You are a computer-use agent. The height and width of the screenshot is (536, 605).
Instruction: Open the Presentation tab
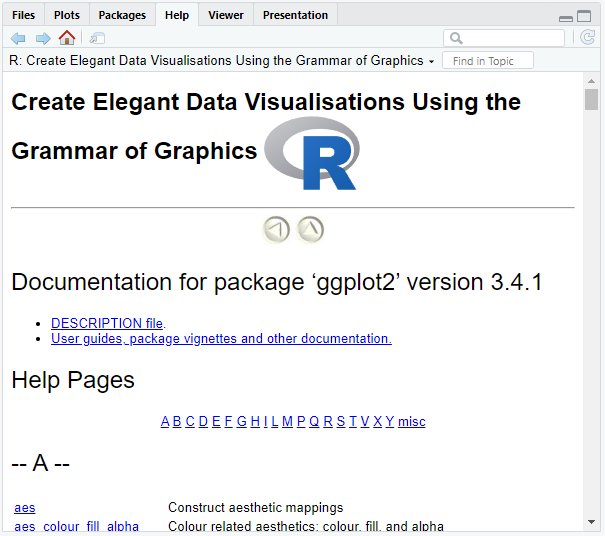pyautogui.click(x=295, y=15)
